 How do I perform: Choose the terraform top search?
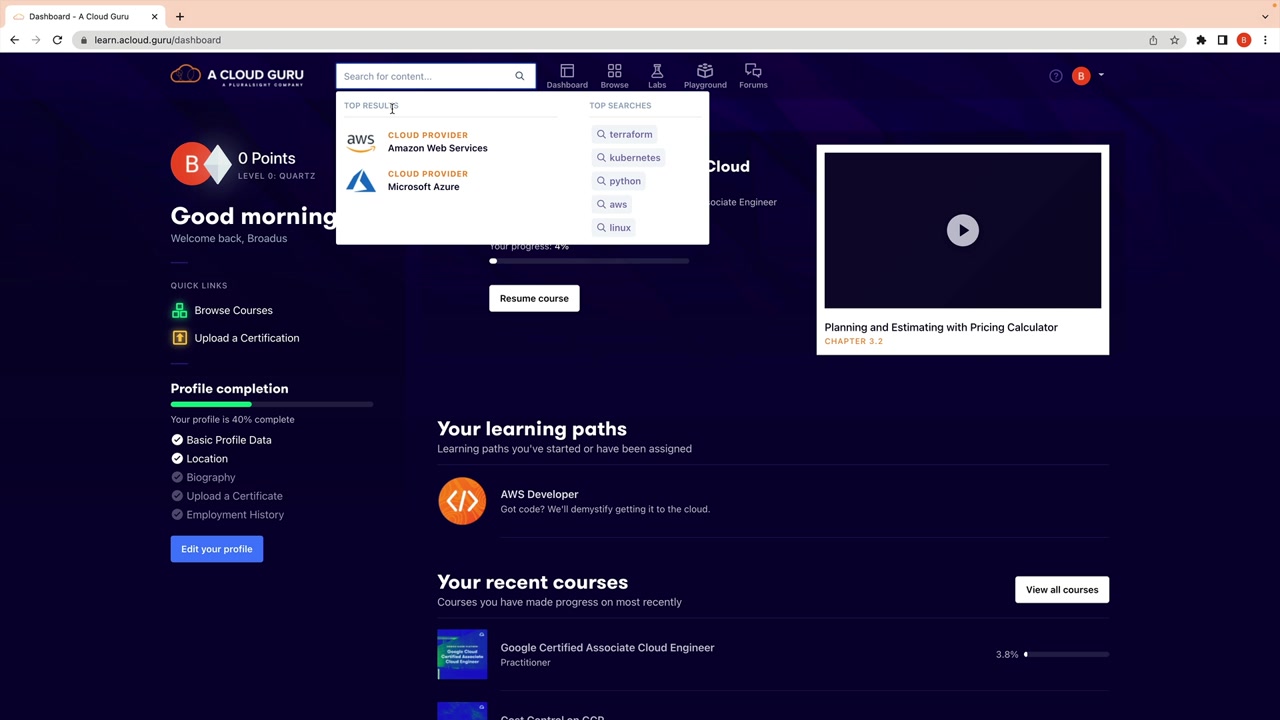(625, 134)
